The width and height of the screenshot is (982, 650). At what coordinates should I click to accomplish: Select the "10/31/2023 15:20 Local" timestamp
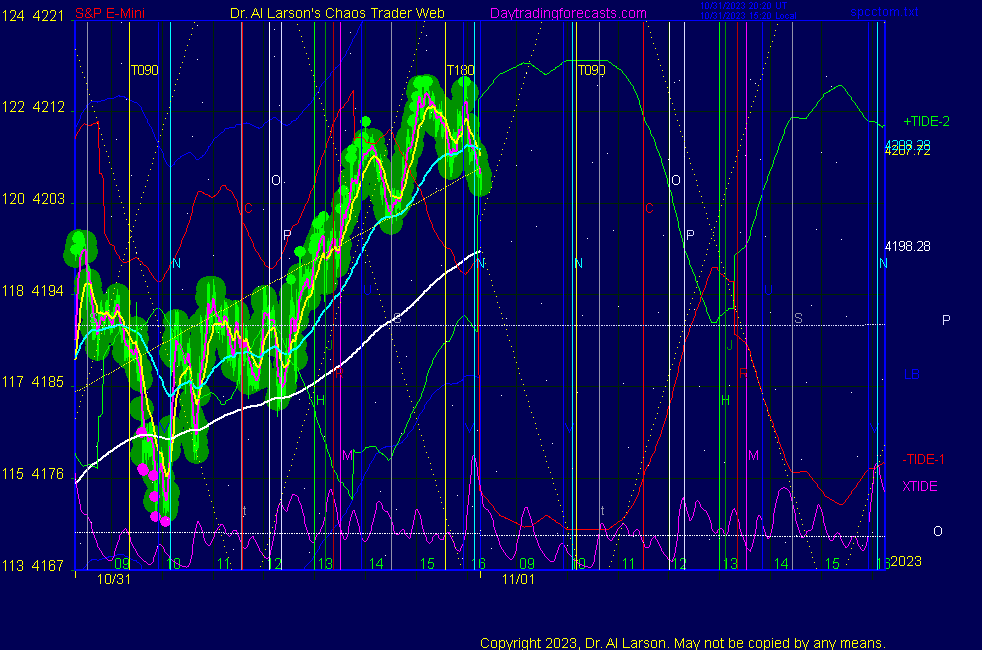point(748,16)
